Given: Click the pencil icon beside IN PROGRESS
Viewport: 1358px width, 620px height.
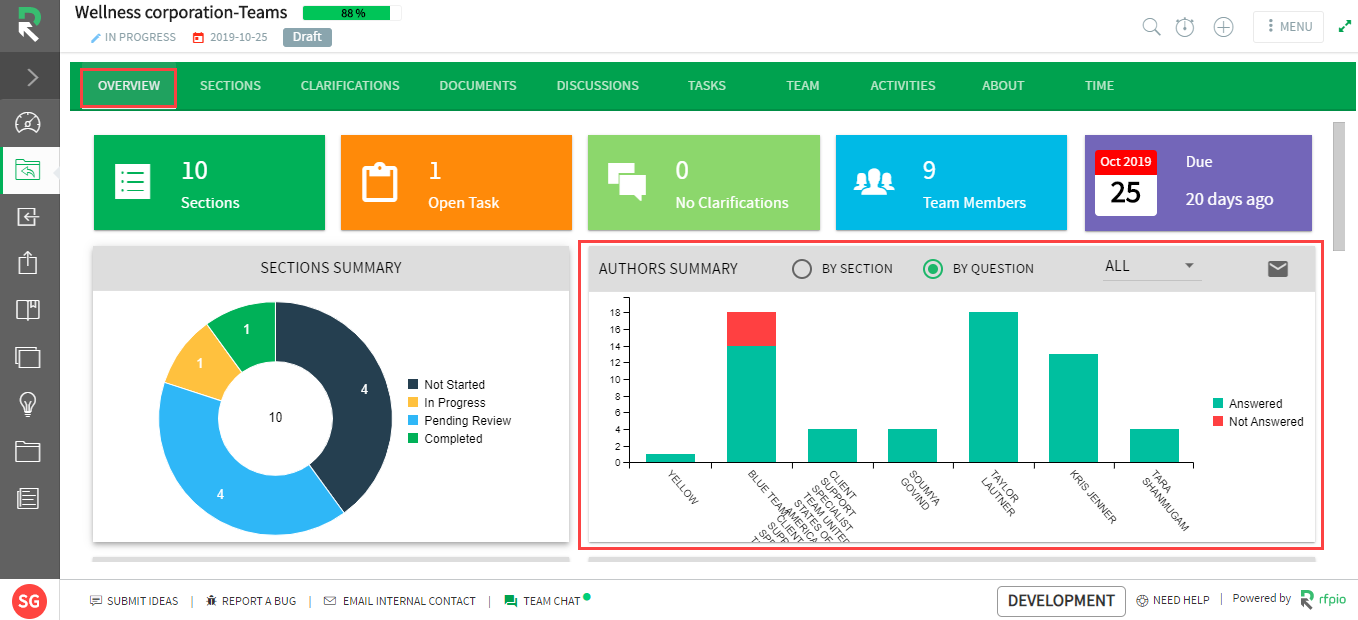Looking at the screenshot, I should [x=96, y=38].
